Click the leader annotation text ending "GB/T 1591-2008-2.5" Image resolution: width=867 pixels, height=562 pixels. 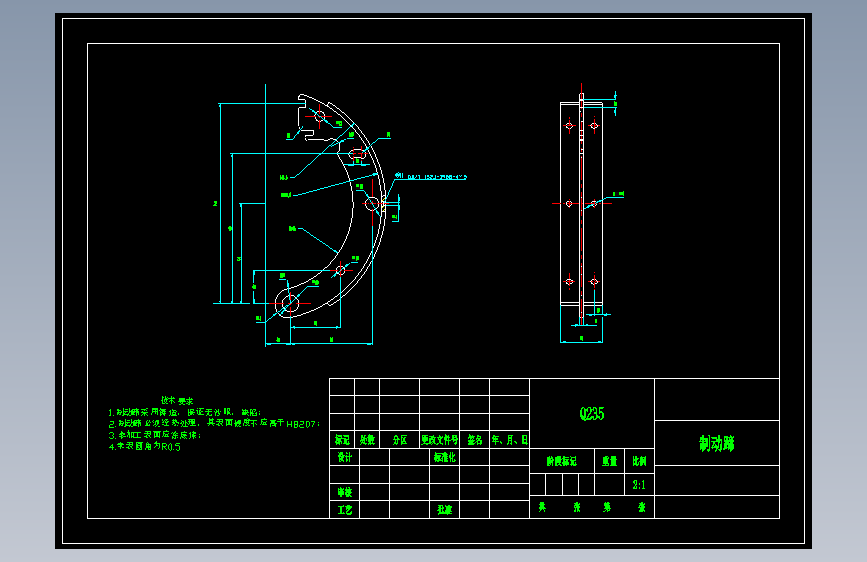coord(431,176)
